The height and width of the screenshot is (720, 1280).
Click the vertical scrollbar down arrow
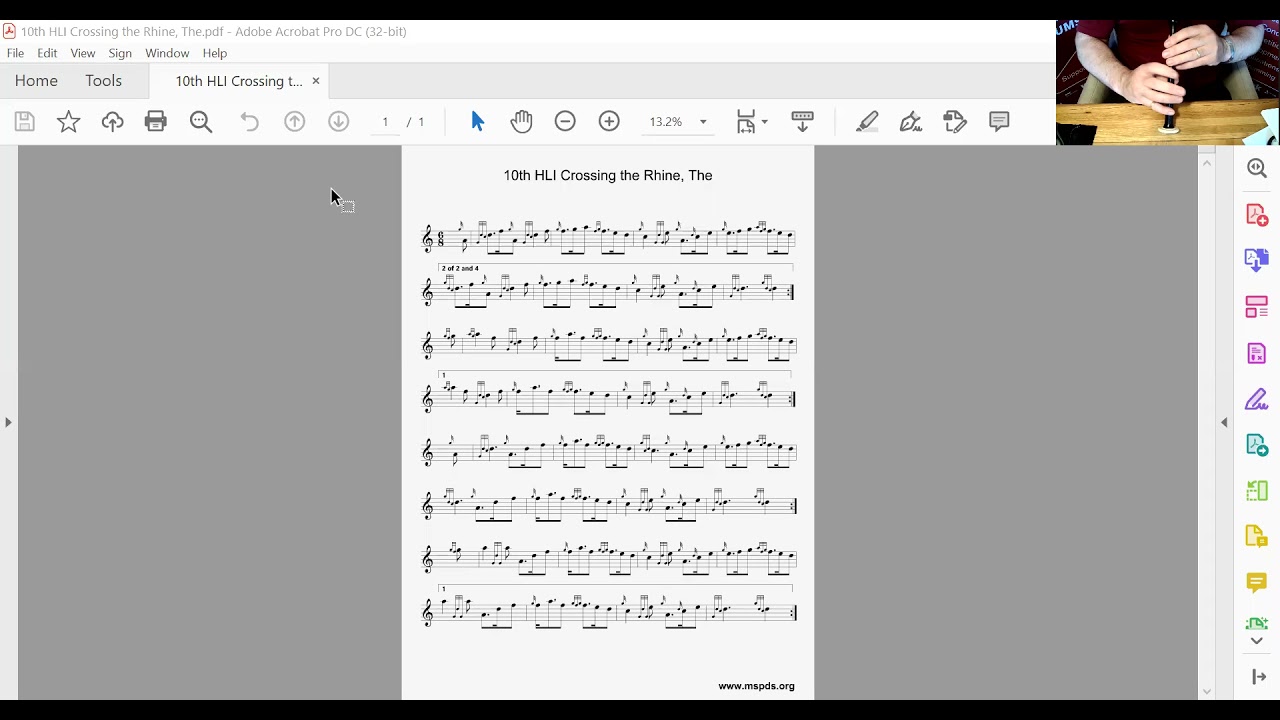coord(1207,691)
